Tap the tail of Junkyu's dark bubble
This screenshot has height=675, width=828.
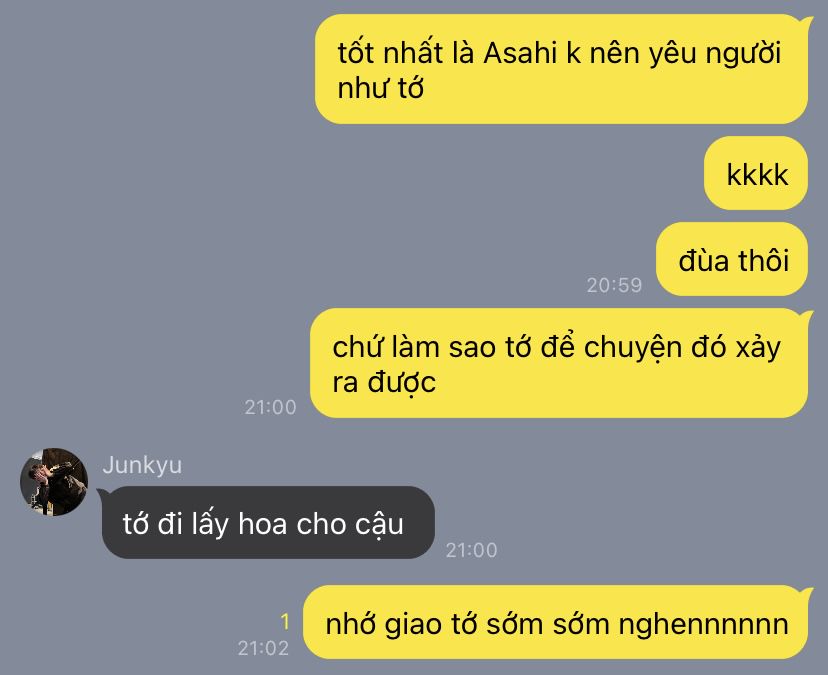(102, 493)
